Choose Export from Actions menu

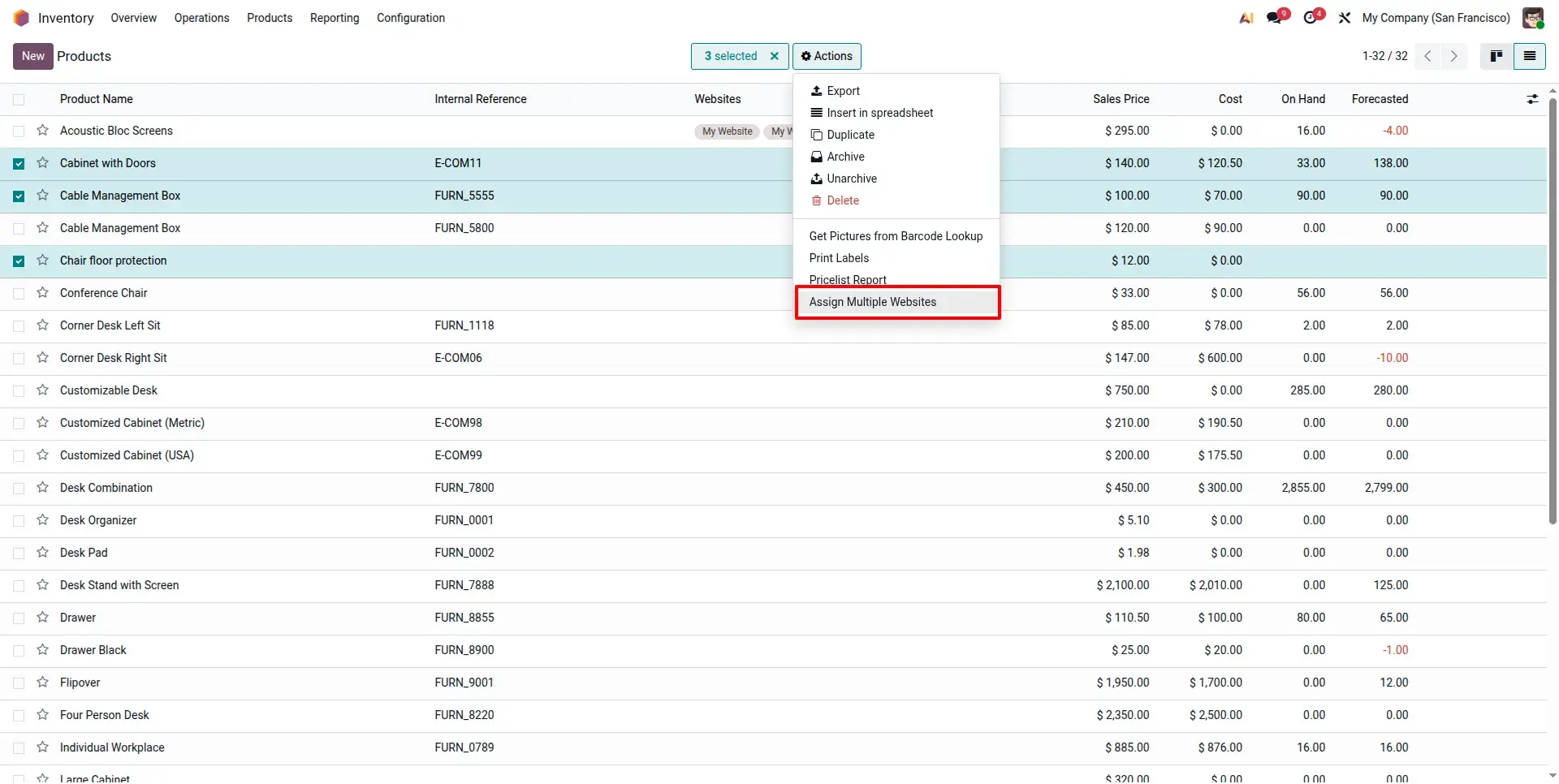(896, 91)
